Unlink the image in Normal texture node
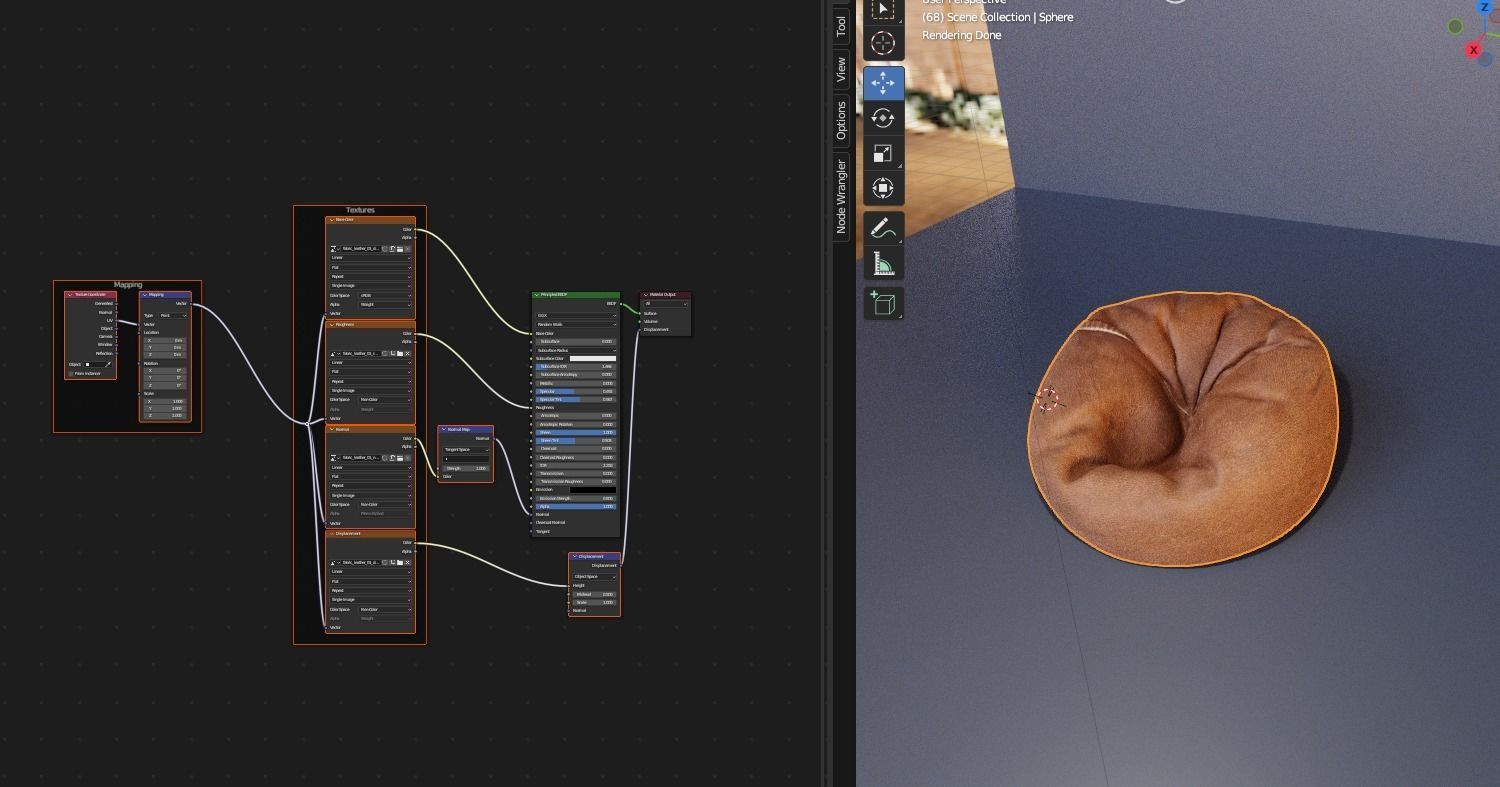The width and height of the screenshot is (1500, 787). [408, 458]
